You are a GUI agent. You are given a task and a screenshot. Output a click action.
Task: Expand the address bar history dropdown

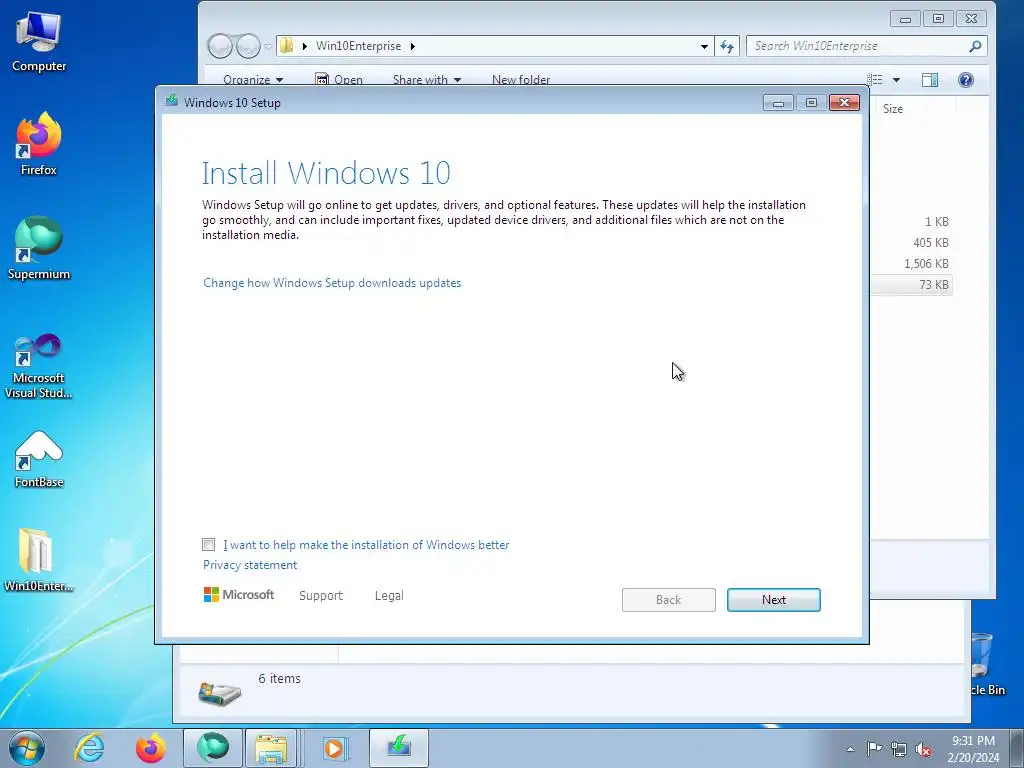click(x=704, y=46)
